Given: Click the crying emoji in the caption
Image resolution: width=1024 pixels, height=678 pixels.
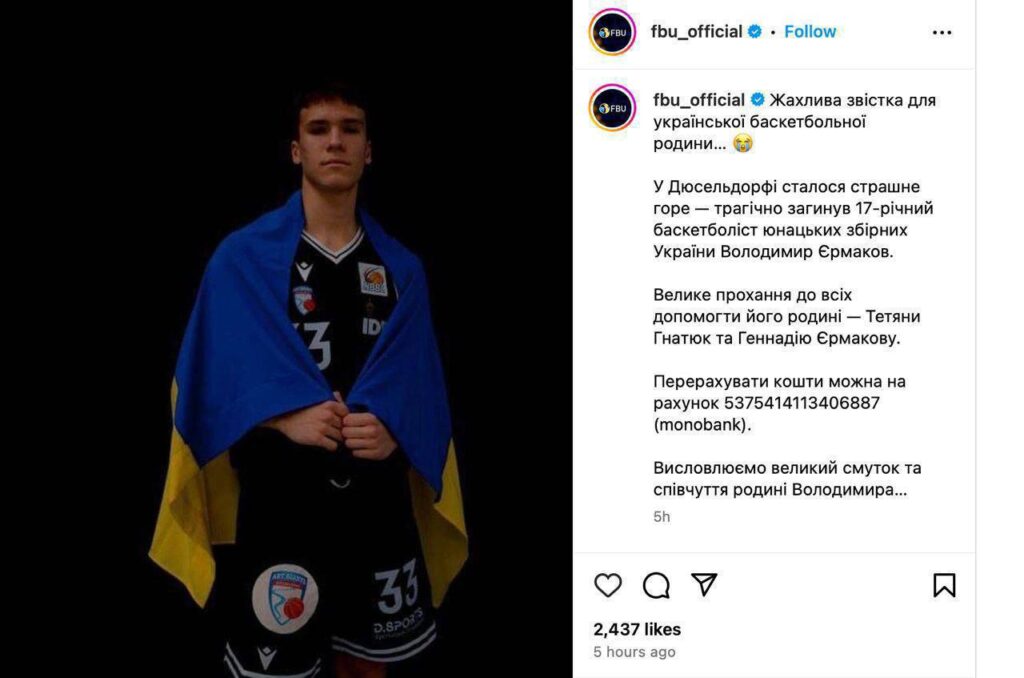Looking at the screenshot, I should 743,143.
